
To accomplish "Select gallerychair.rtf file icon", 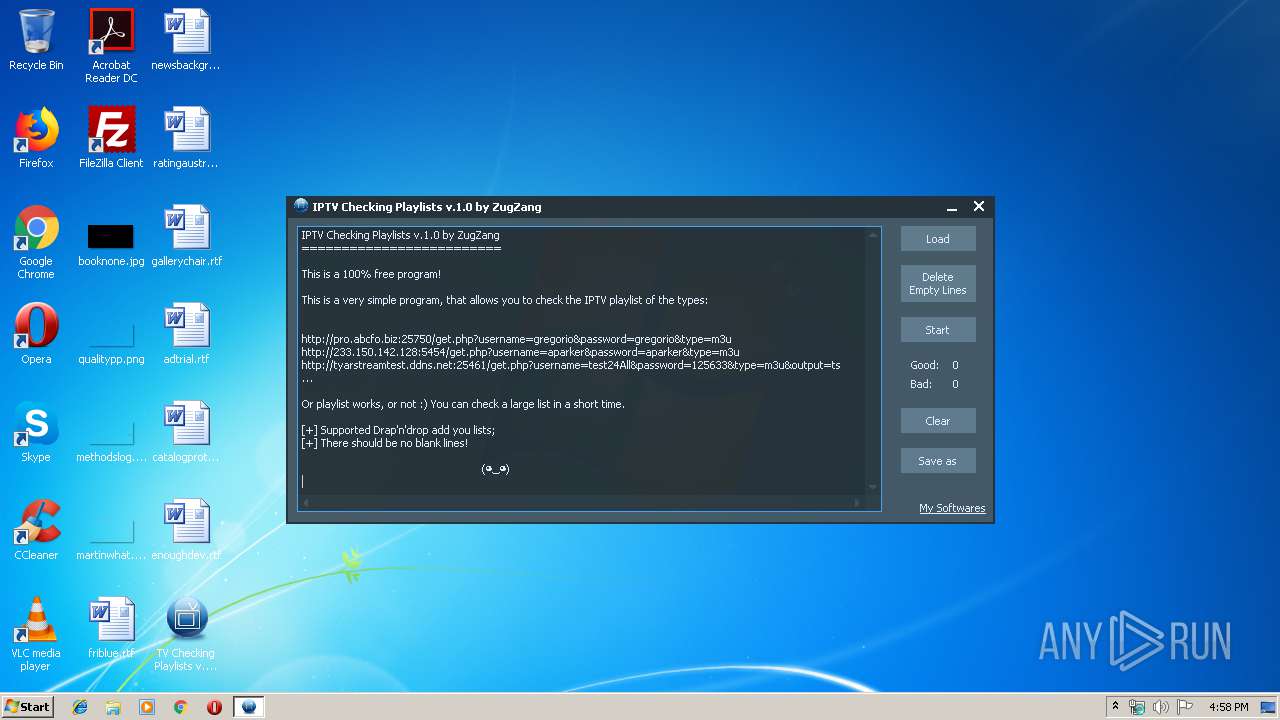I will 186,236.
